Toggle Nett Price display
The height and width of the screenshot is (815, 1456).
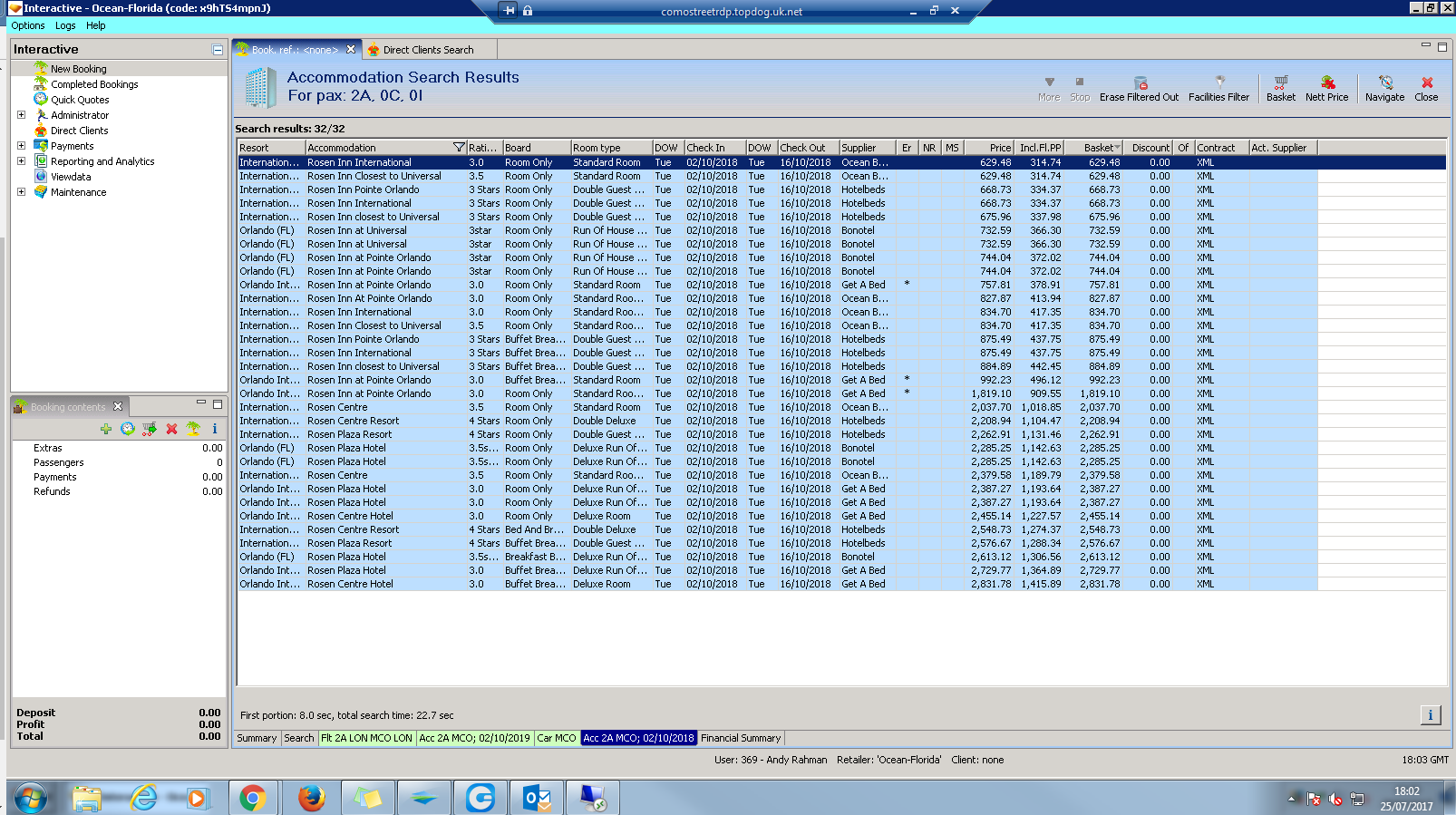coord(1326,89)
